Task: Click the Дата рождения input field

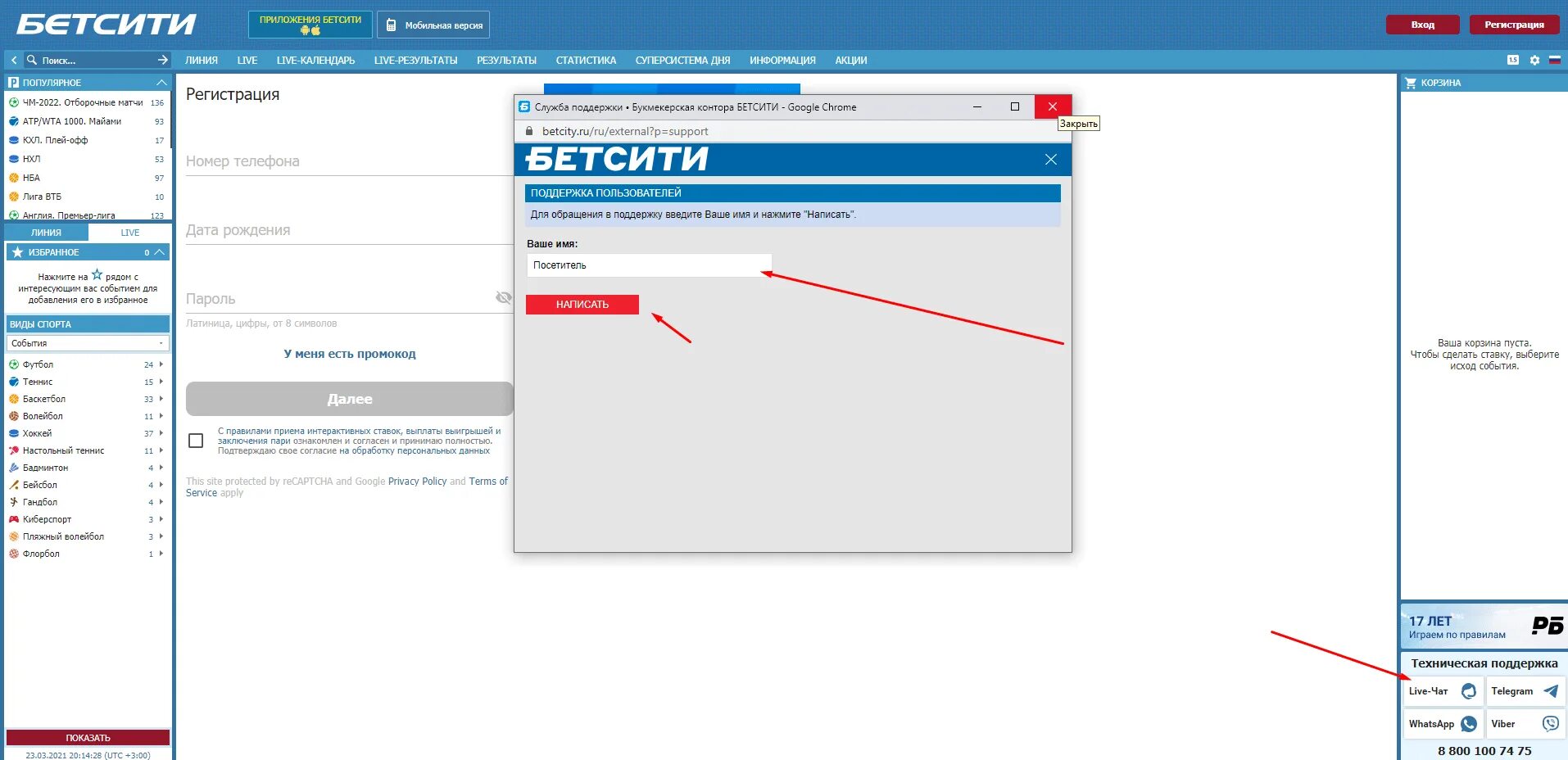Action: 350,230
